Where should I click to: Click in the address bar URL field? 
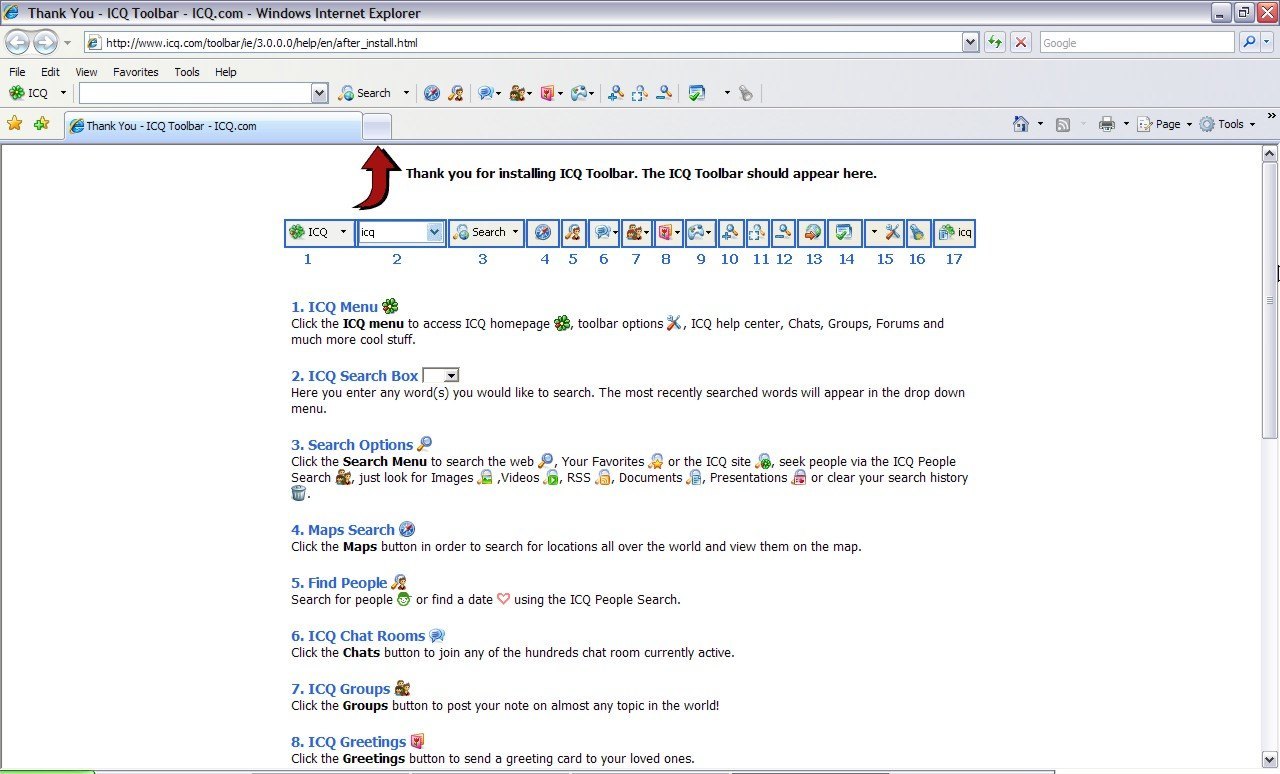[x=522, y=43]
